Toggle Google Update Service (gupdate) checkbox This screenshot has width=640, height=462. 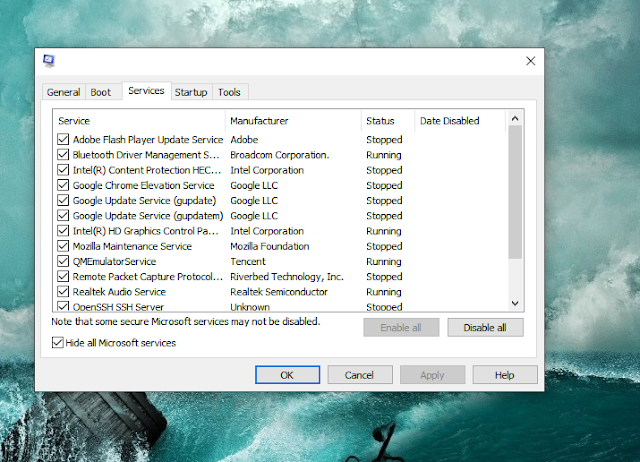point(63,200)
